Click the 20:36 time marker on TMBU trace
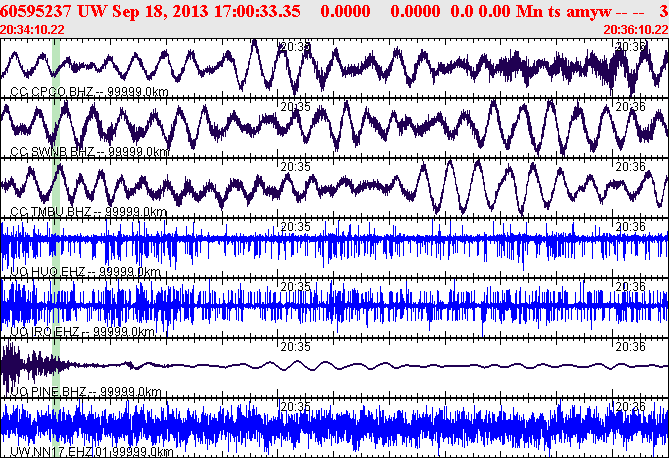The image size is (669, 458). coord(631,167)
